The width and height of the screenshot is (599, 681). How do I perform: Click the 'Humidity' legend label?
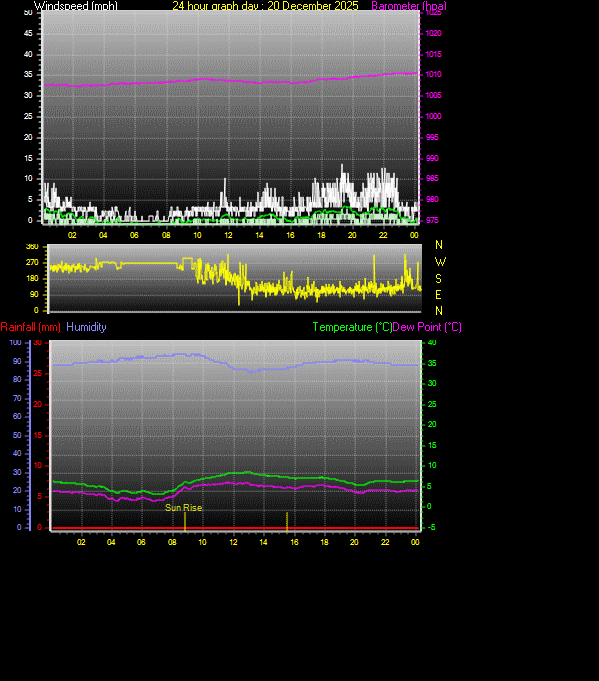click(86, 327)
